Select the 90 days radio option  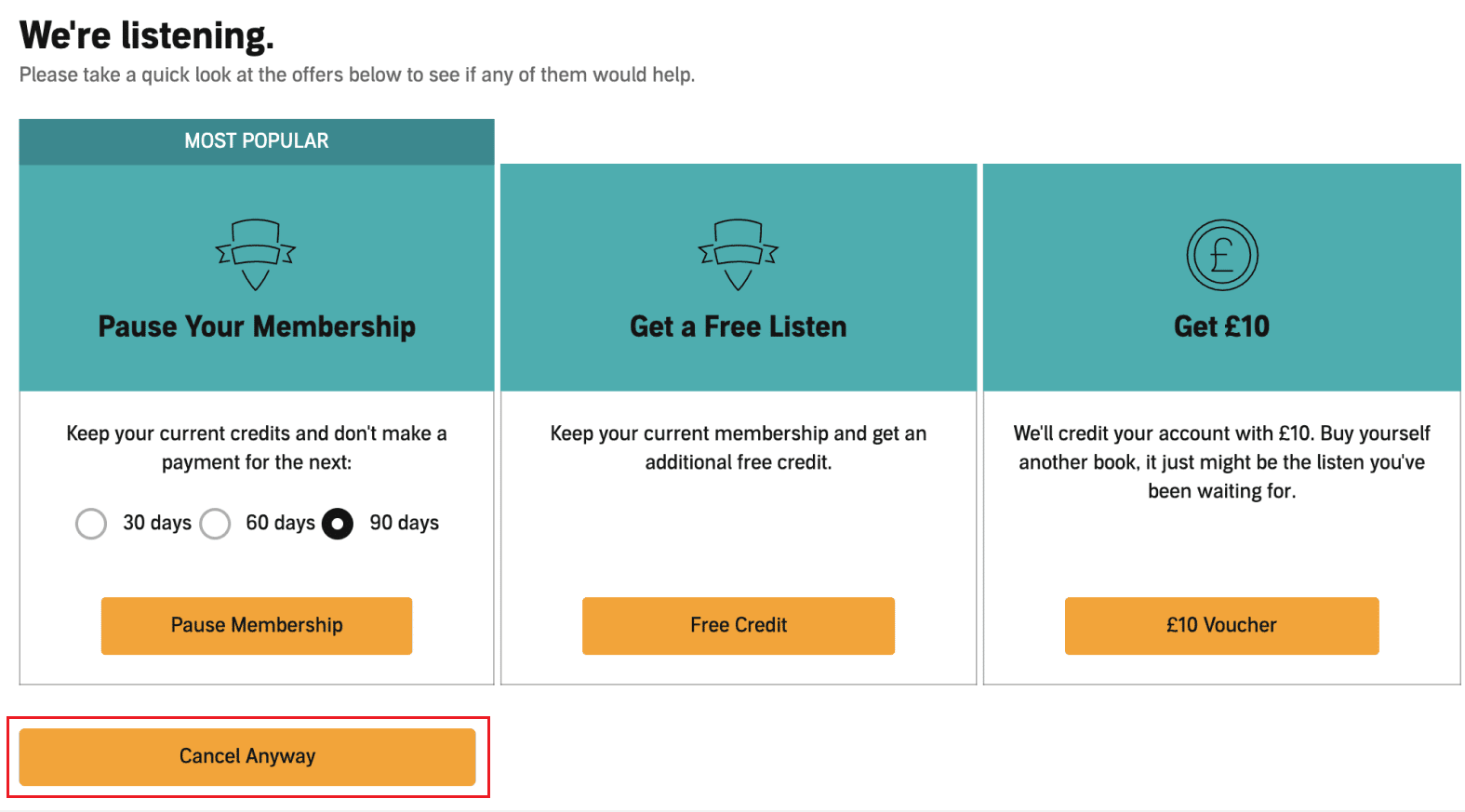click(338, 524)
